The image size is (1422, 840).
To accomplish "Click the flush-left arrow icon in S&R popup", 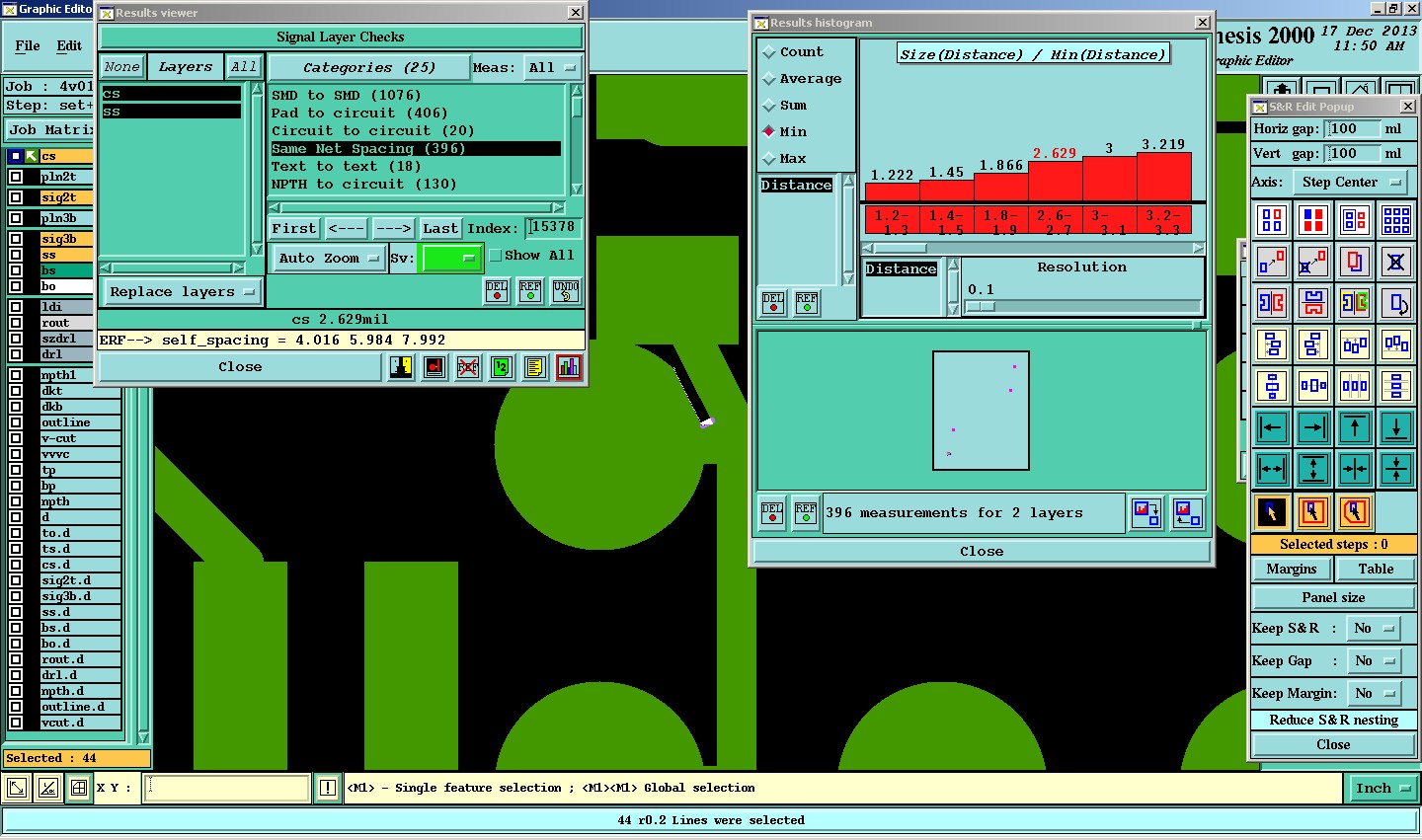I will pyautogui.click(x=1272, y=427).
